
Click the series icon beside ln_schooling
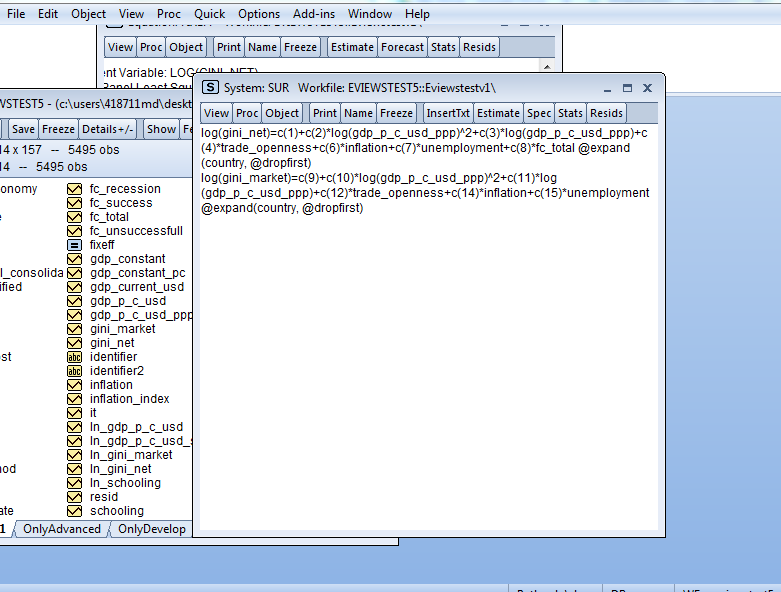click(x=74, y=483)
